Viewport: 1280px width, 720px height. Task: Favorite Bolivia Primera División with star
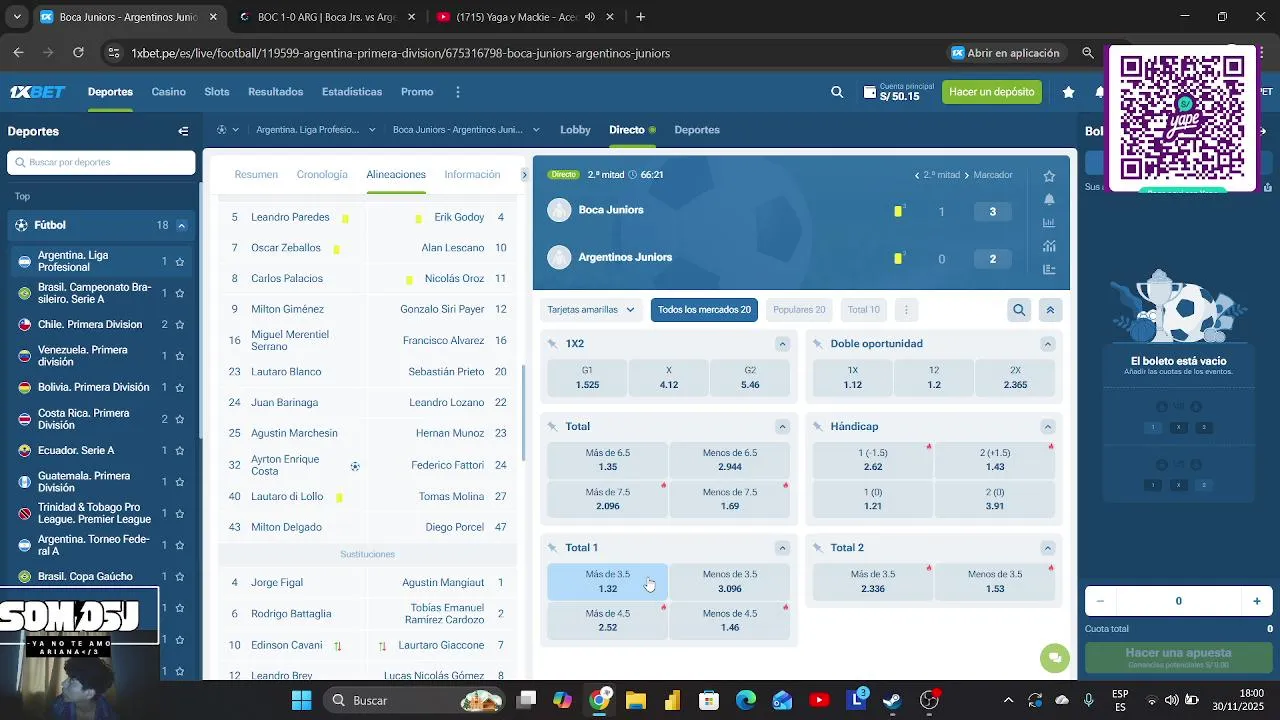pos(180,388)
